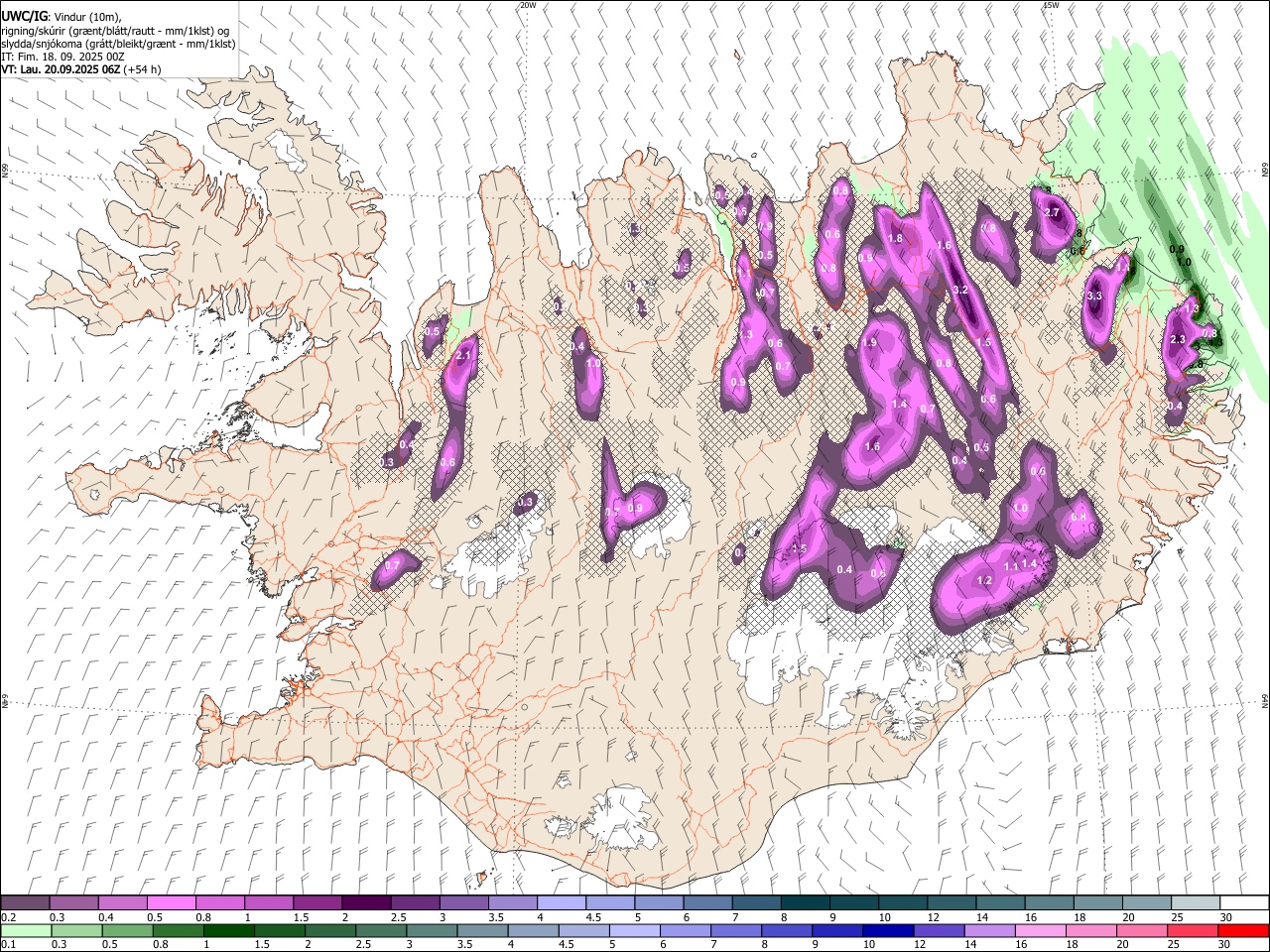This screenshot has height=952, width=1270.
Task: Click the '1.2' snowfall value on map
Action: [985, 580]
